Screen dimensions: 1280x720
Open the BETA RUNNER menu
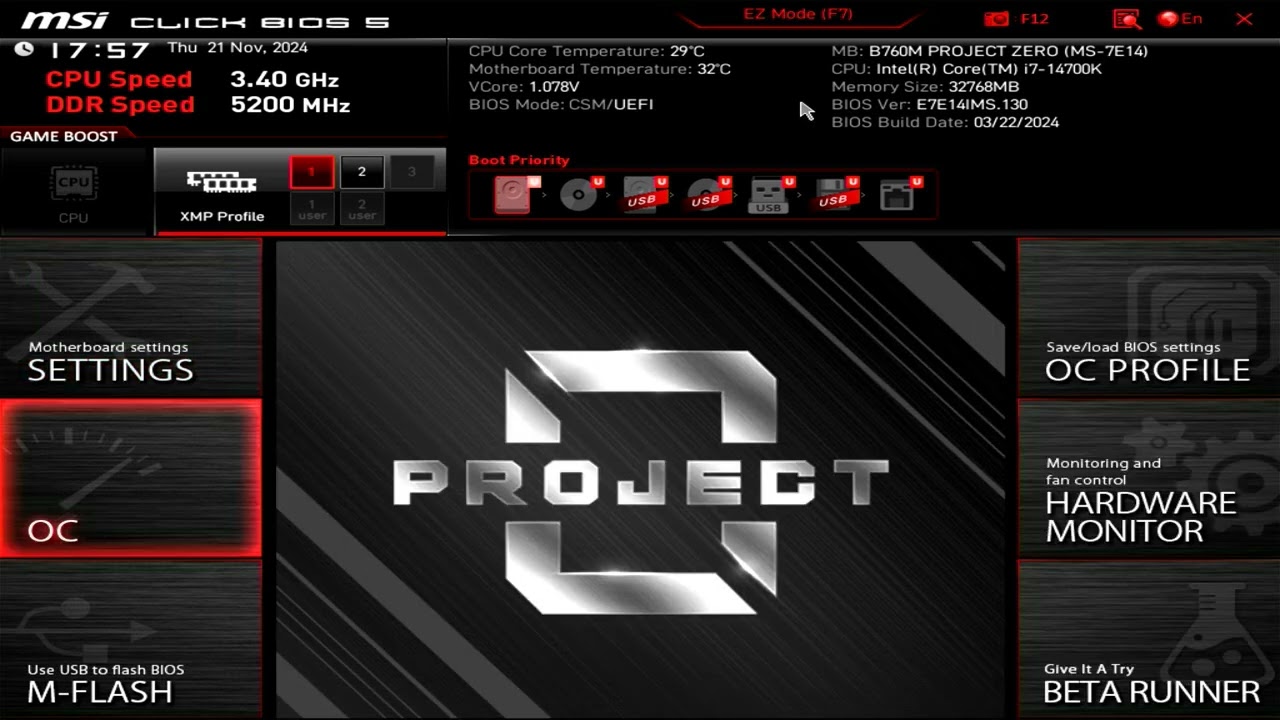click(x=1148, y=640)
